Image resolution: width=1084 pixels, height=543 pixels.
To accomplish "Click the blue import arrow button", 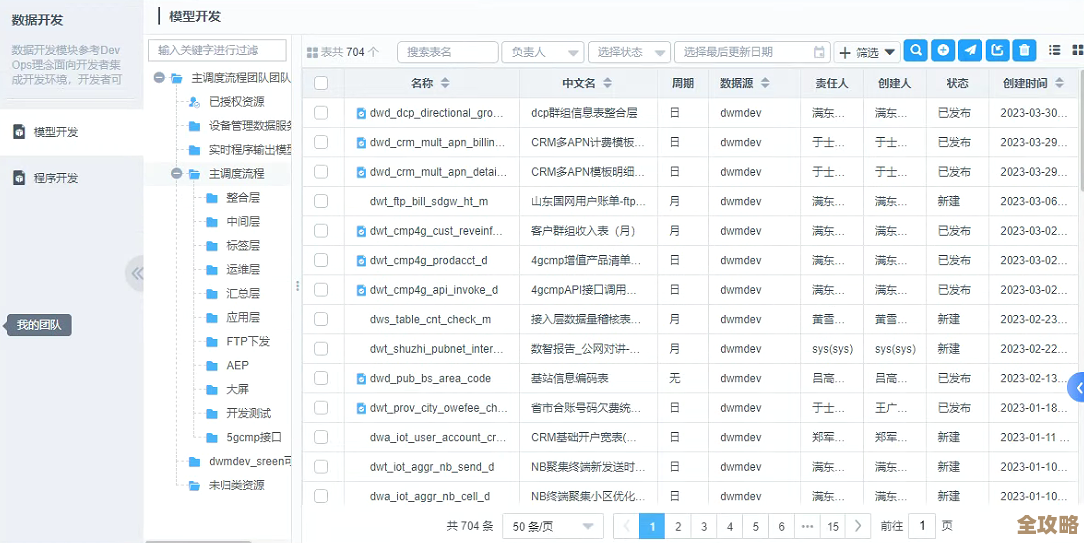I will (x=997, y=50).
